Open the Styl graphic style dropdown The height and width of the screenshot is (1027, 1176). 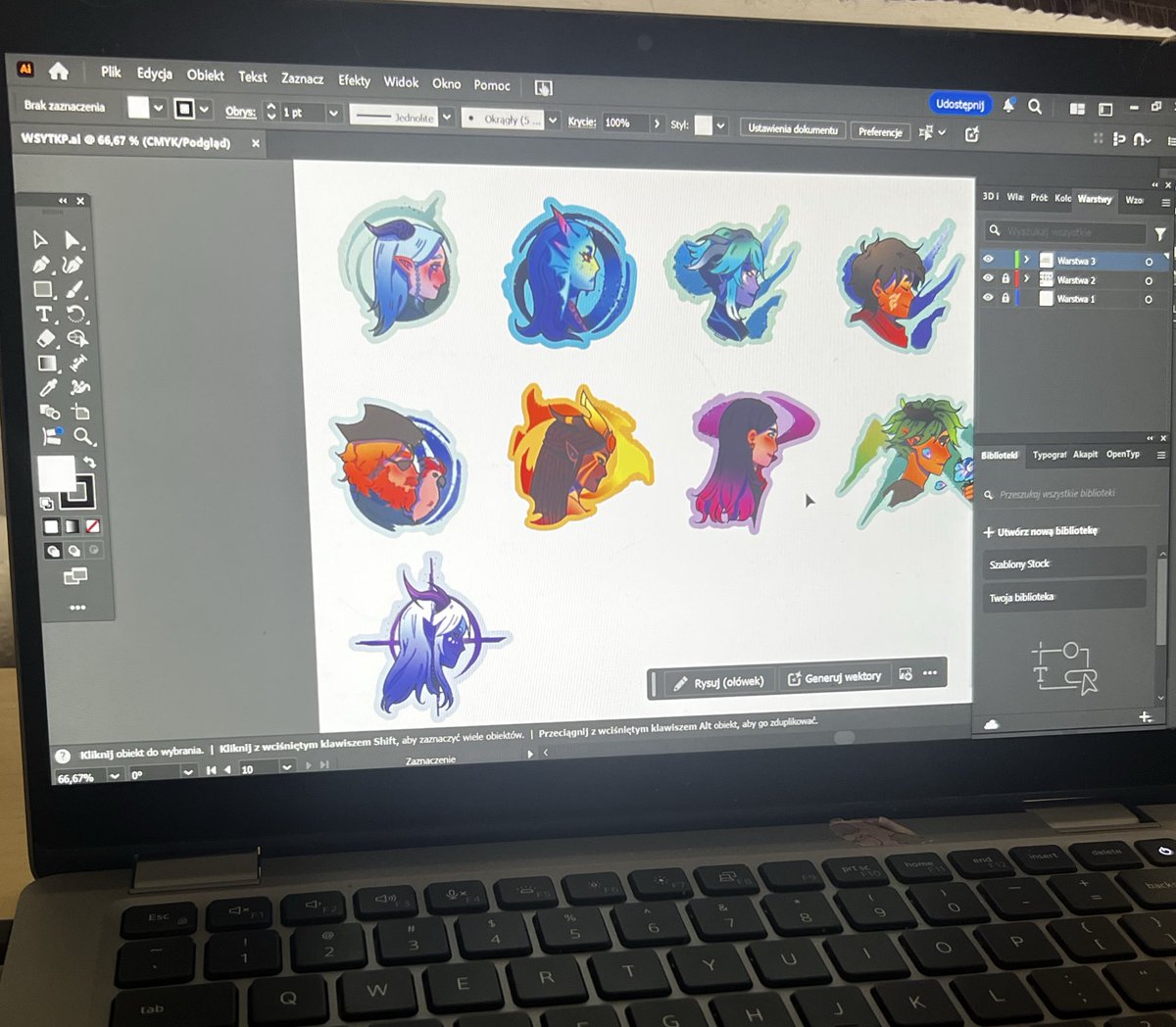(720, 125)
